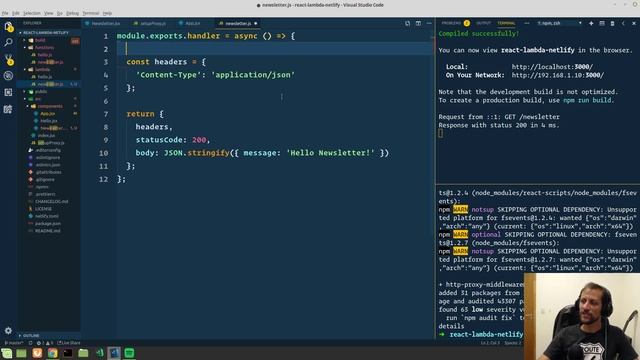
Task: Open the View menu
Action: (x=49, y=13)
